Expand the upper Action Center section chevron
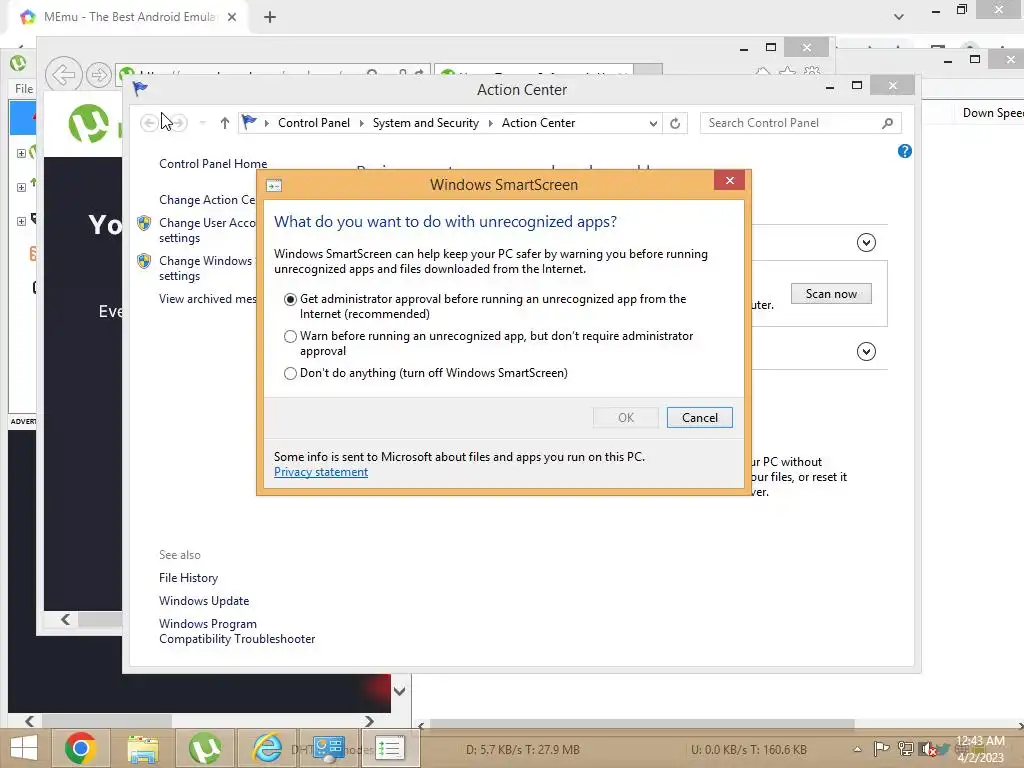 click(x=866, y=243)
